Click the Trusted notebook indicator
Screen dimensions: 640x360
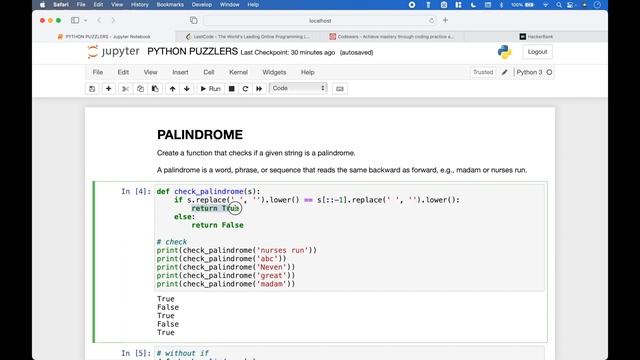point(483,72)
